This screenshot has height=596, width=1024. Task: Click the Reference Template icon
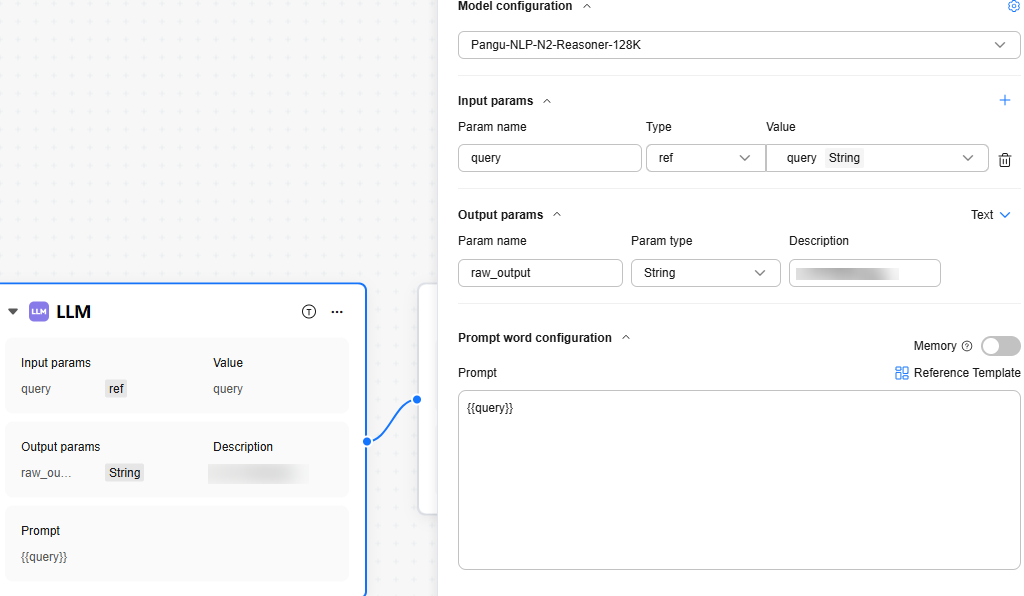902,373
